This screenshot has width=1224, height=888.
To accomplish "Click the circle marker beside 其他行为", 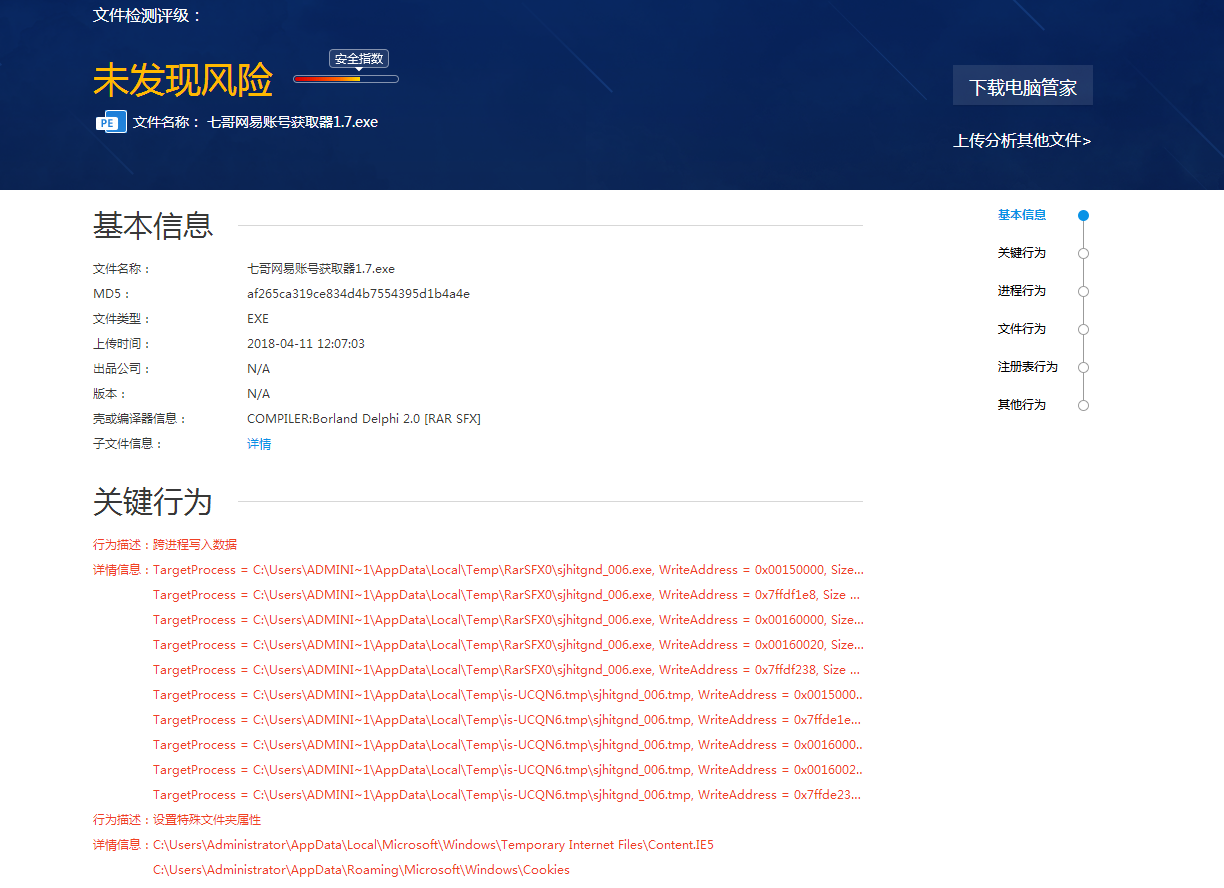I will [1083, 405].
